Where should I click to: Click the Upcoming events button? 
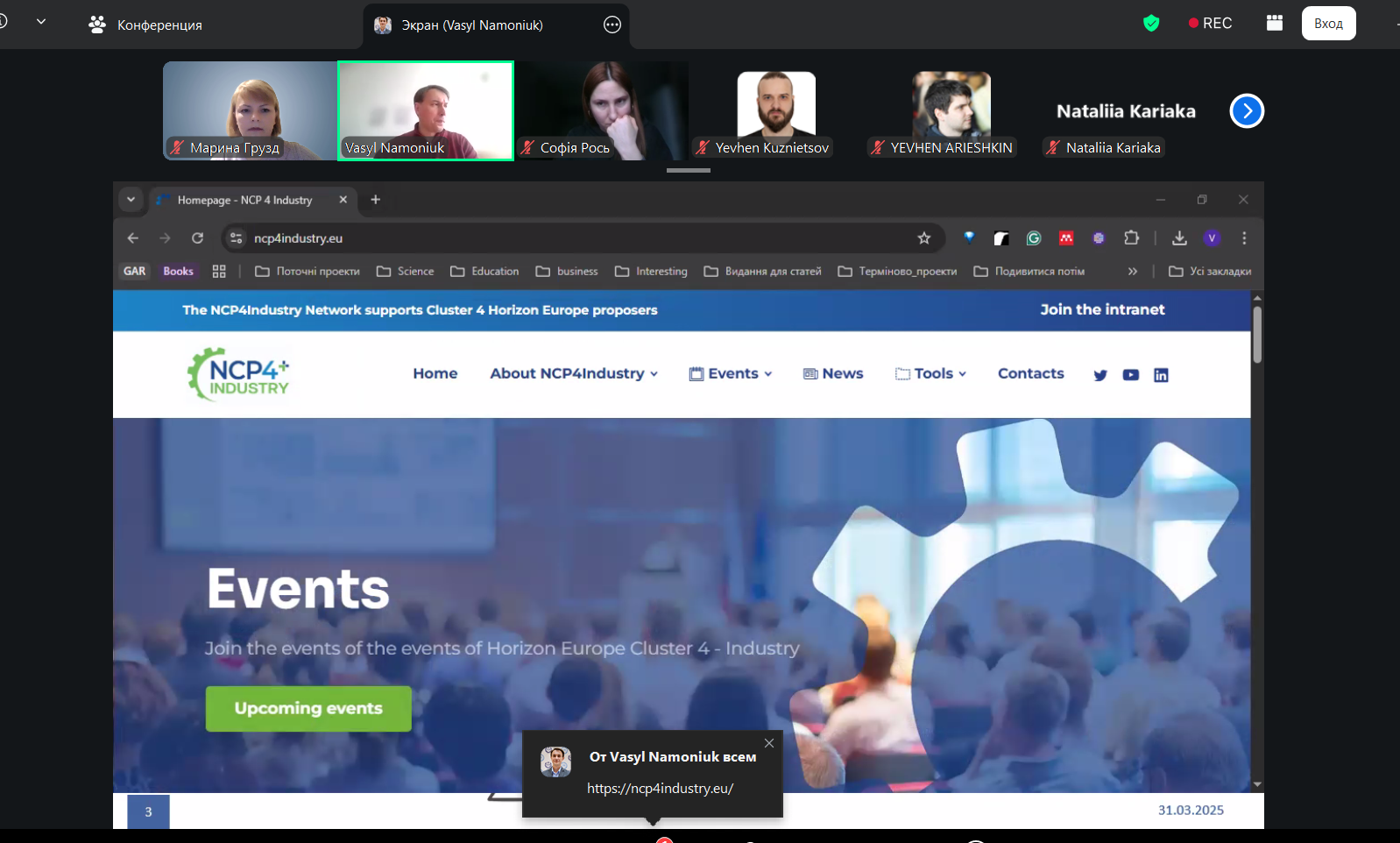pos(308,708)
